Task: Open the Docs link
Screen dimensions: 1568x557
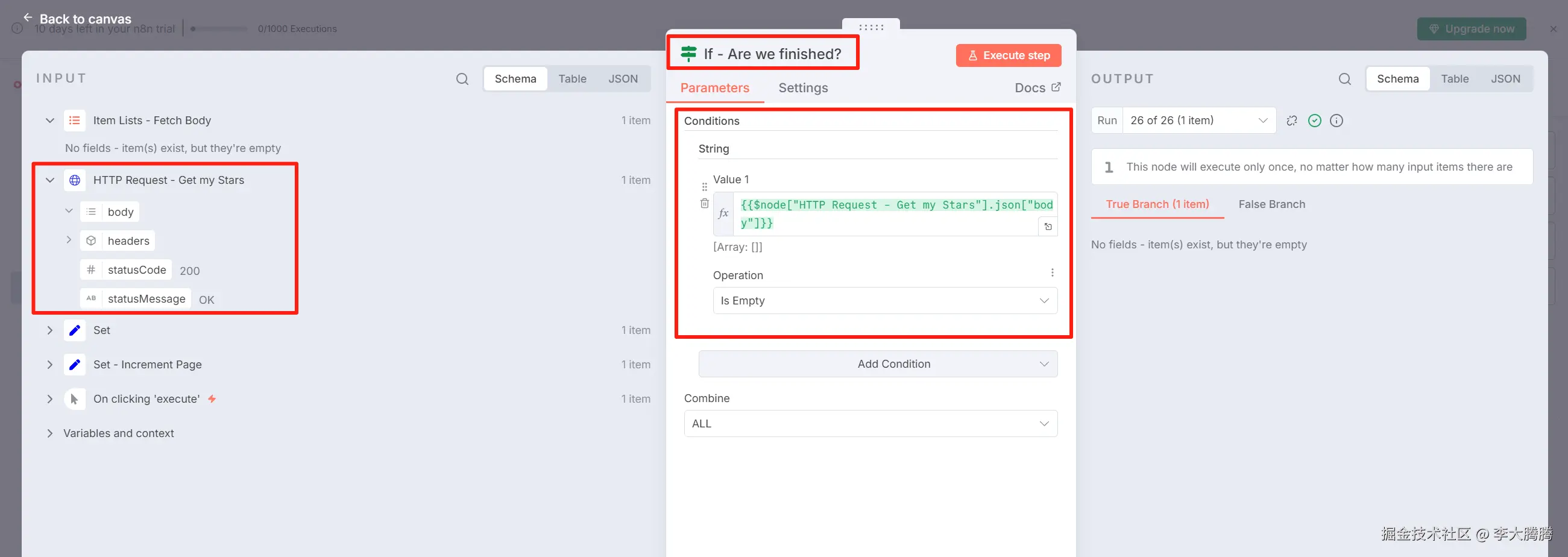Action: pos(1037,87)
